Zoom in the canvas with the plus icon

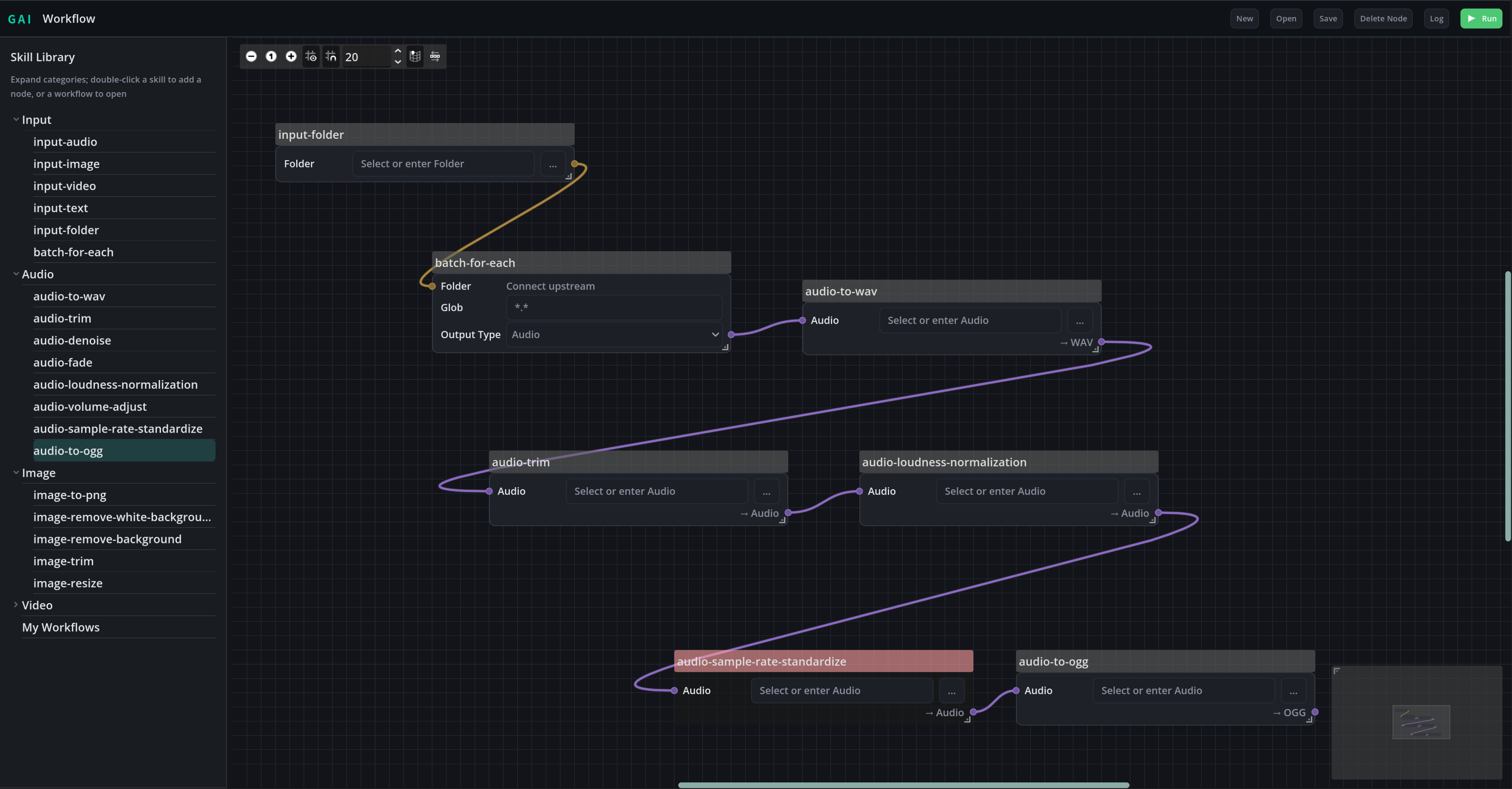pyautogui.click(x=291, y=56)
